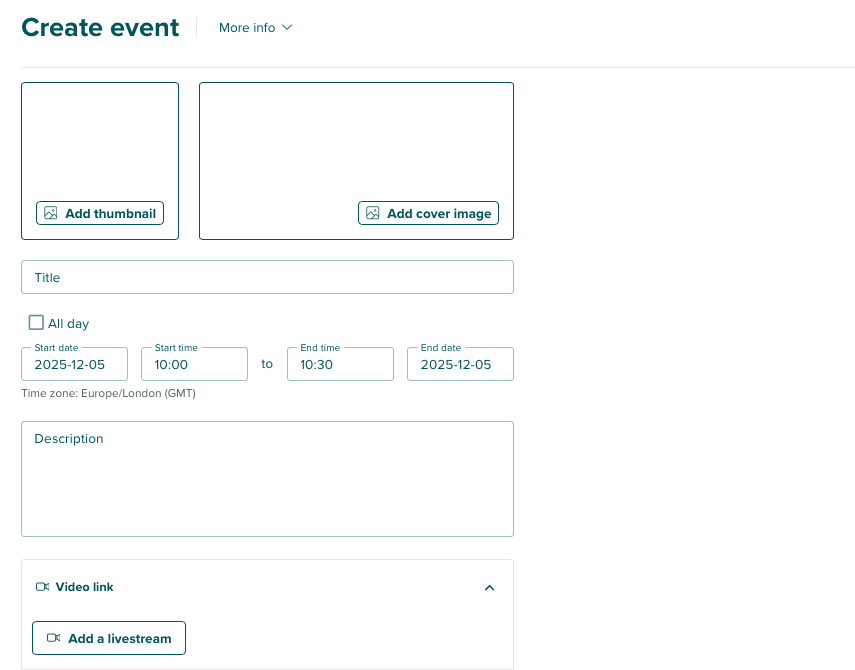Click the Title input field
Screen dimensions: 855x670
tap(267, 277)
